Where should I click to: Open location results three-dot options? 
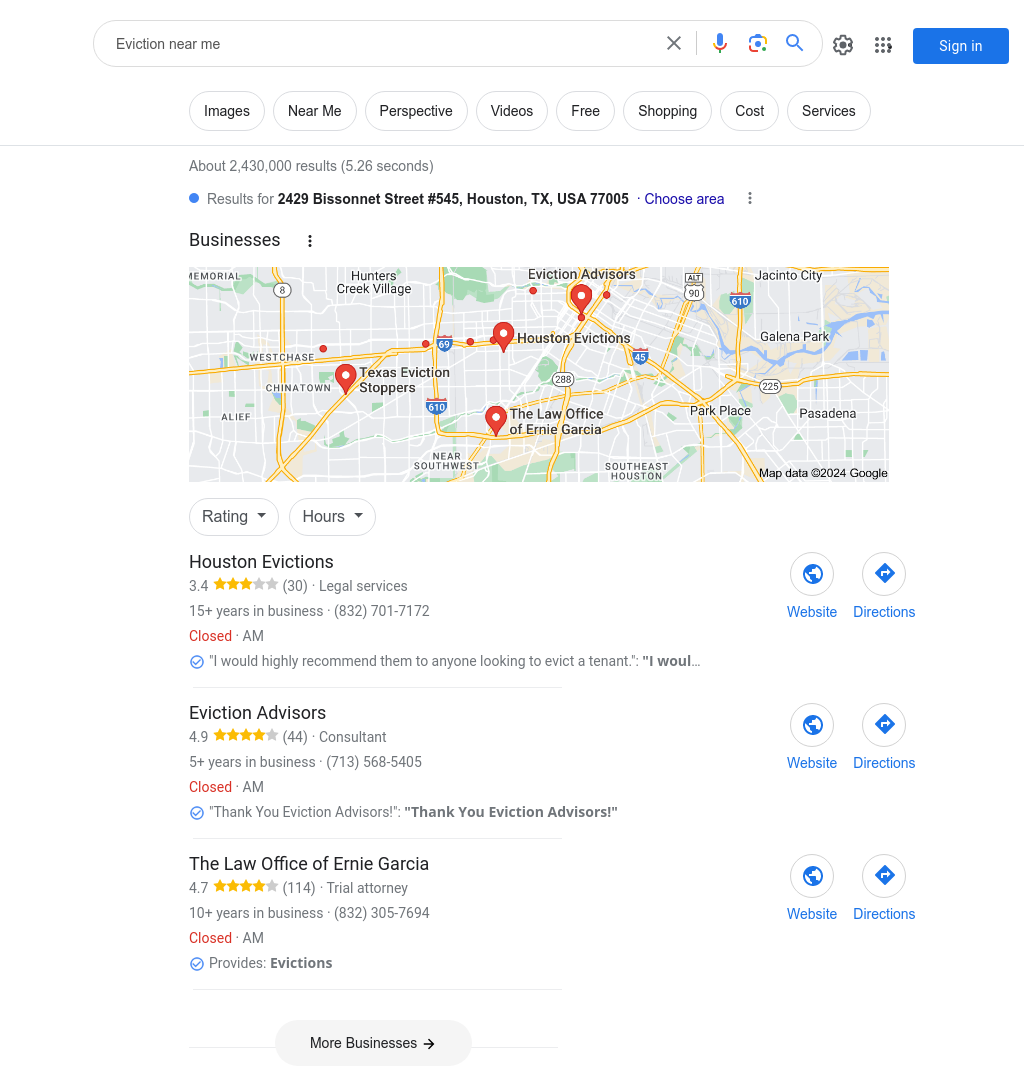coord(749,199)
